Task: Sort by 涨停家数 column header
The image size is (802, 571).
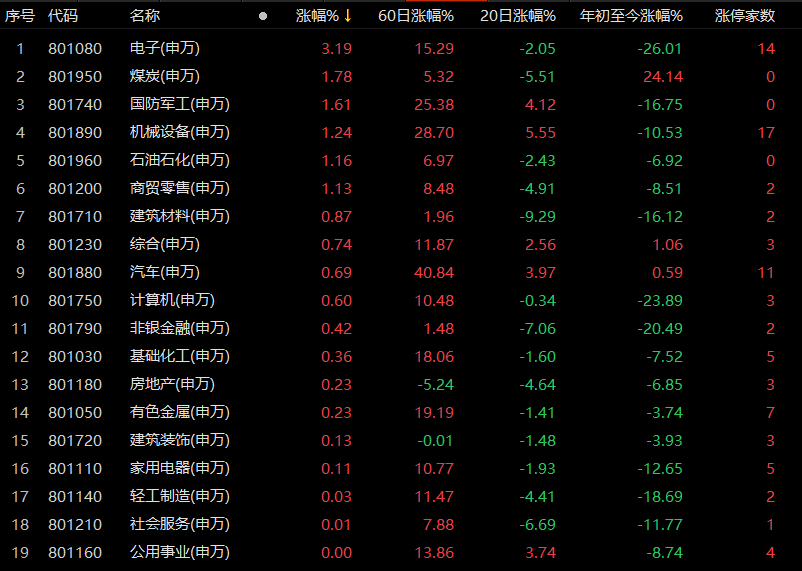Action: pos(745,16)
